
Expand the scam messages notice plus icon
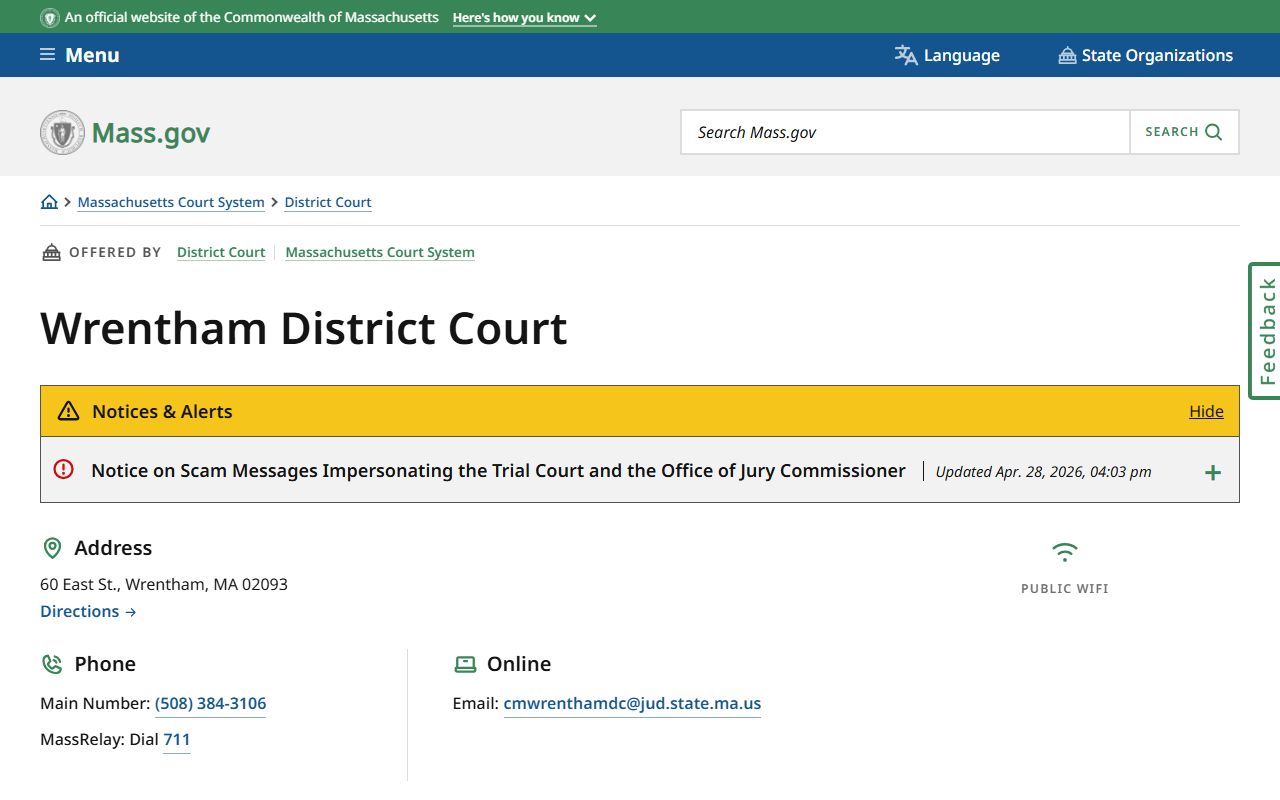[x=1212, y=472]
